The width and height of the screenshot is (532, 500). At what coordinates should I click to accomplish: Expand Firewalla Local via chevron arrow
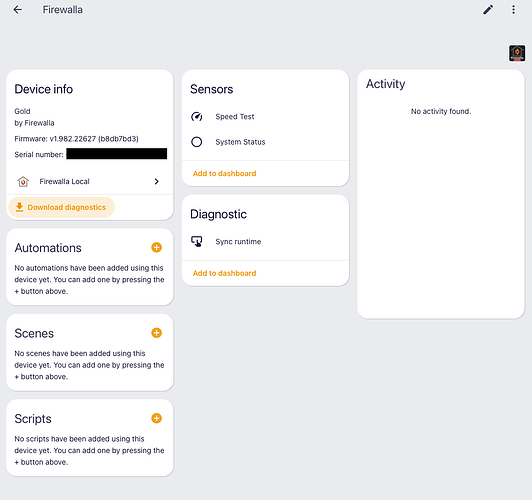pos(156,181)
